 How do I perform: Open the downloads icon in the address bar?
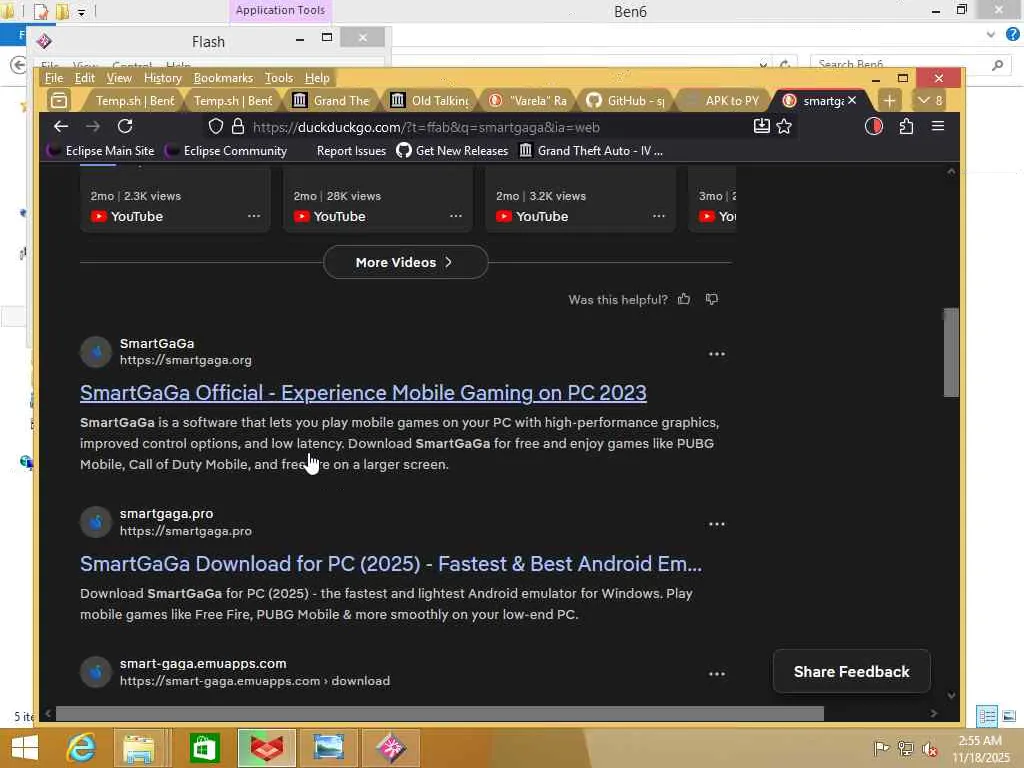point(761,126)
